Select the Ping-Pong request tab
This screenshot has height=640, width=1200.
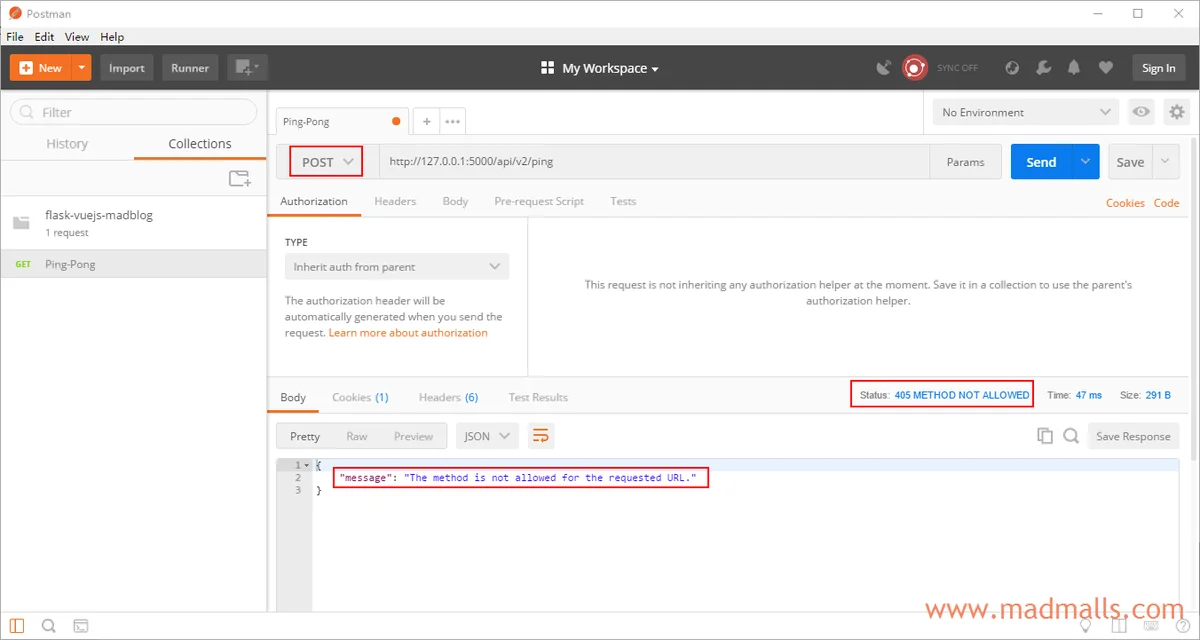click(343, 122)
